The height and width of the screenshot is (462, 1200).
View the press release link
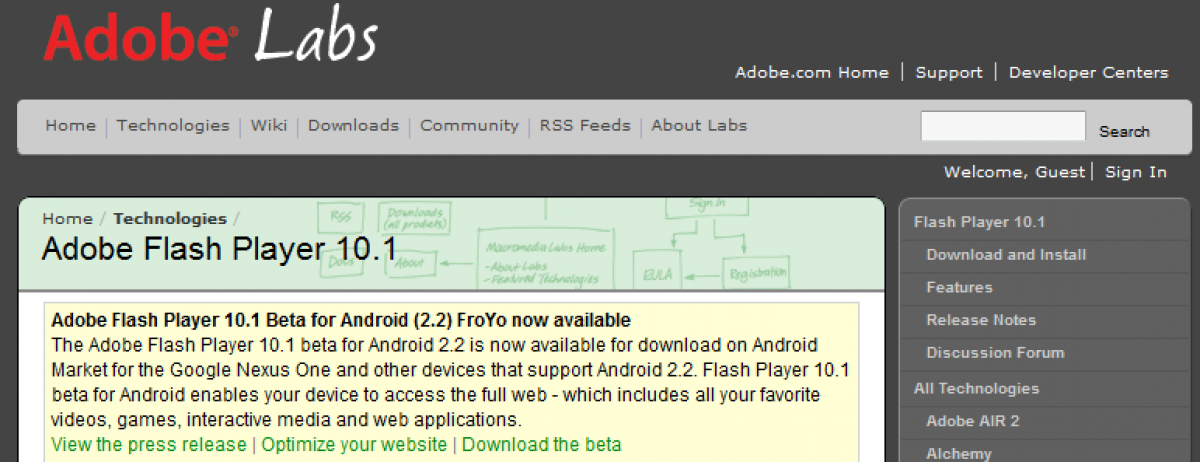149,445
